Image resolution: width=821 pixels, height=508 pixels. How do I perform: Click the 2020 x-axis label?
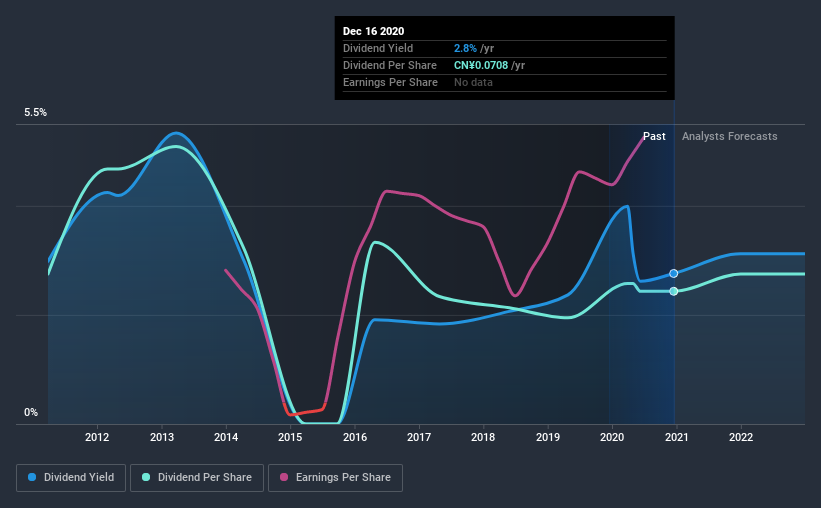coord(612,437)
